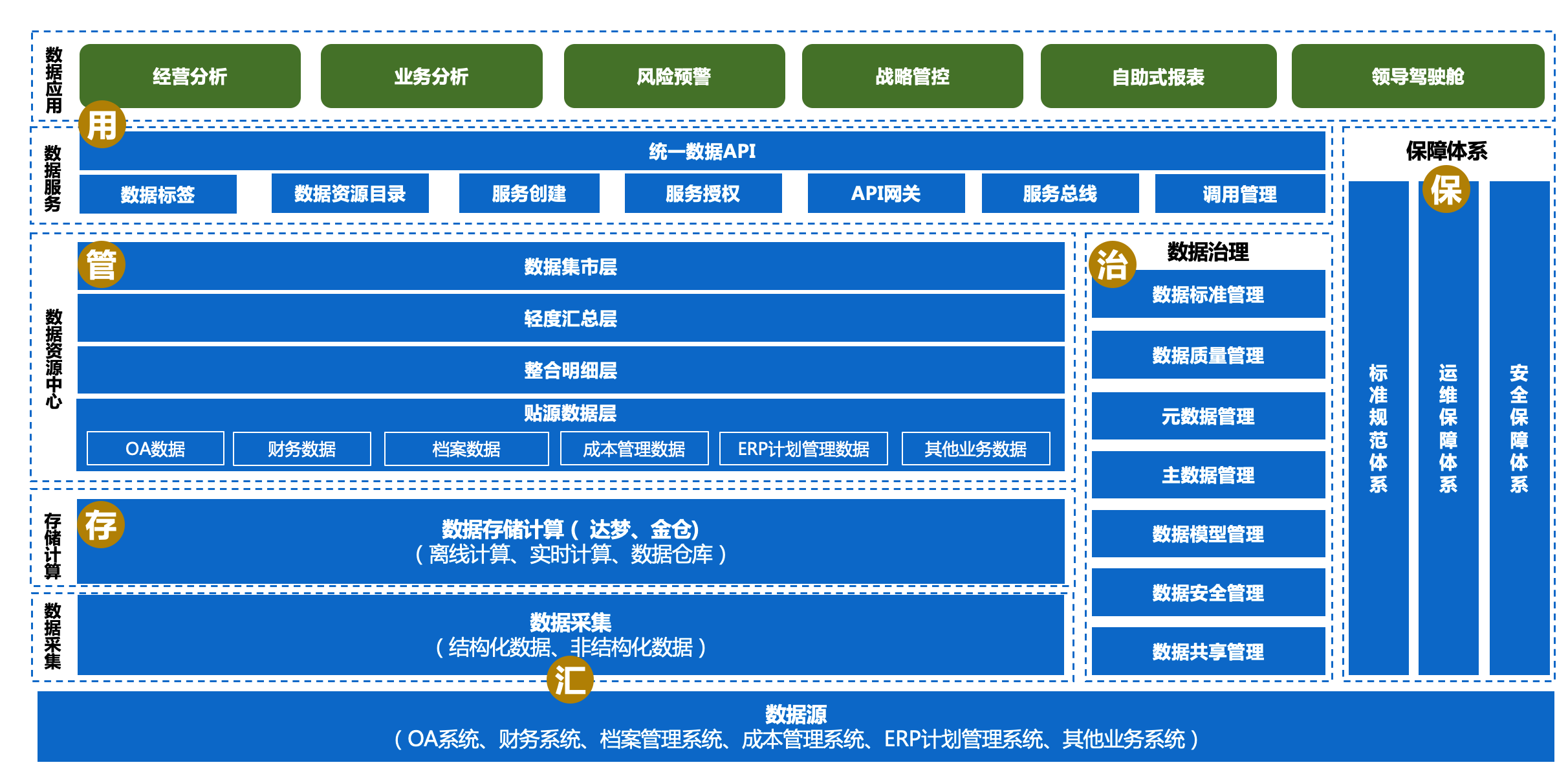The image size is (1568, 778).
Task: Click the gold 用 circle badge
Action: pyautogui.click(x=102, y=124)
